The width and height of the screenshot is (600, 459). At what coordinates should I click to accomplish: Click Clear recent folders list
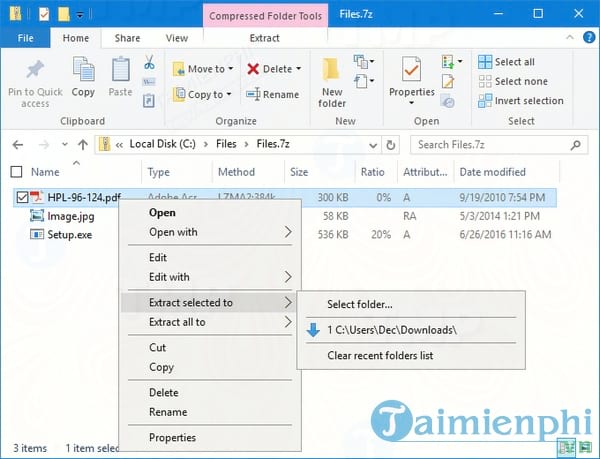point(380,355)
